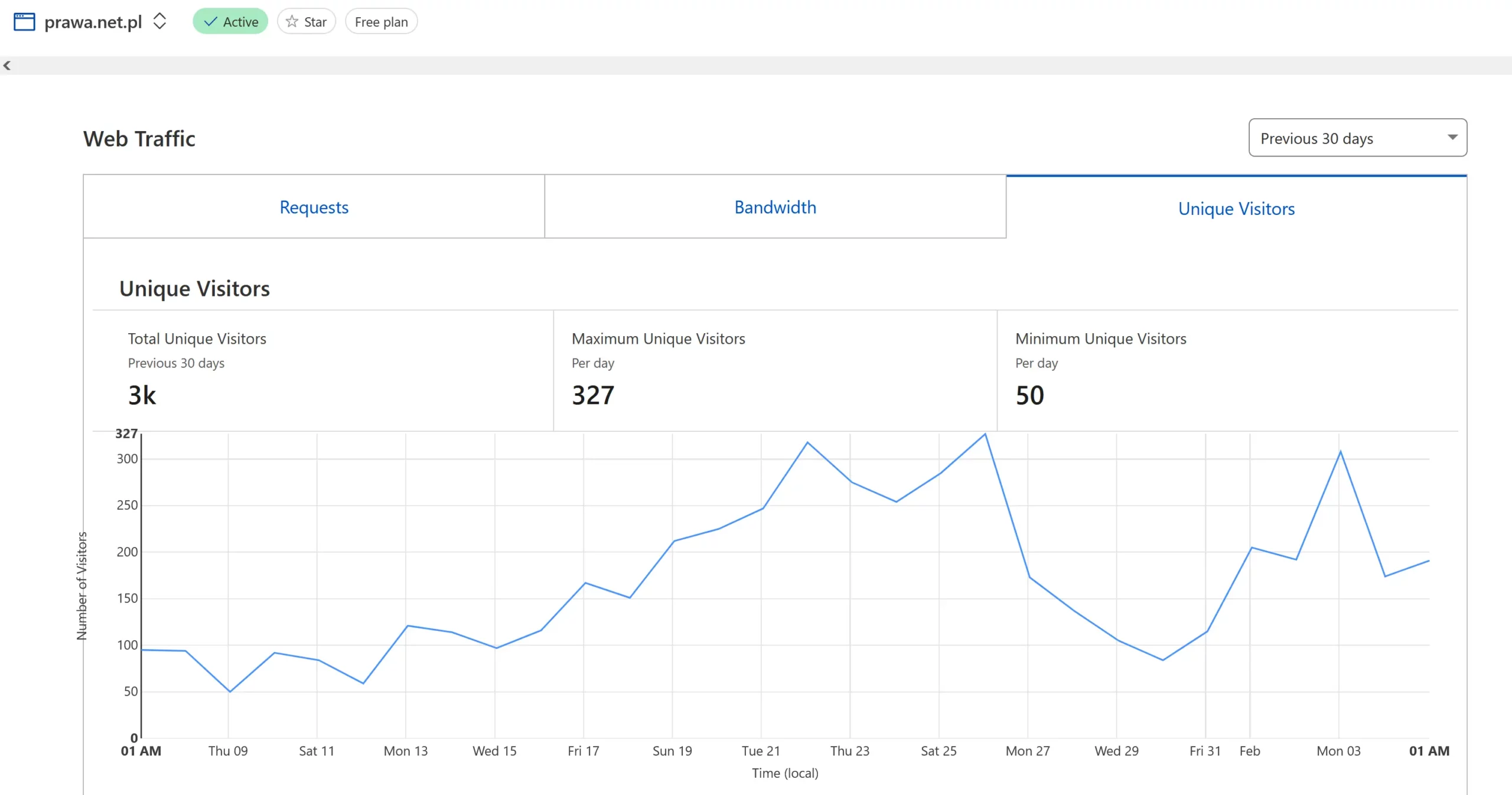Click the Free plan badge
The image size is (1512, 795).
click(381, 22)
